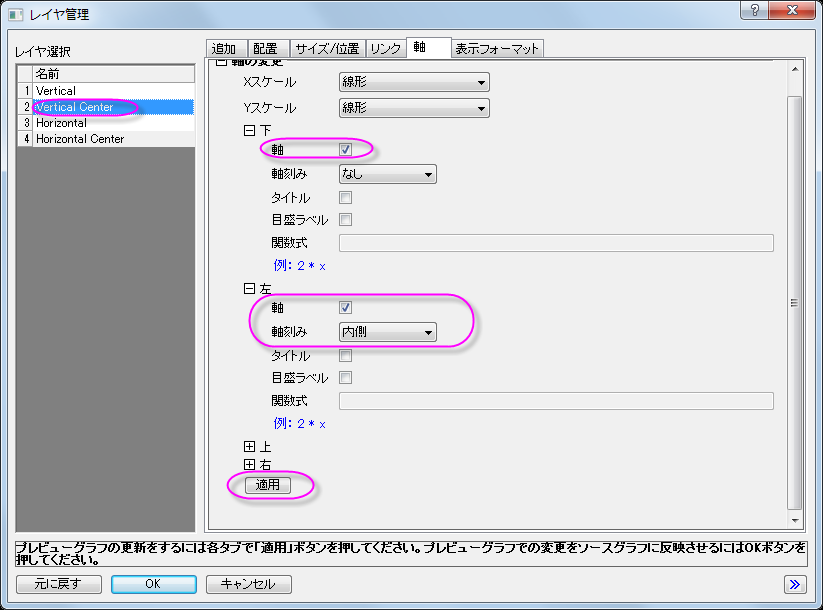
Task: Click the panel vertical scrollbar thumb
Action: (x=795, y=303)
